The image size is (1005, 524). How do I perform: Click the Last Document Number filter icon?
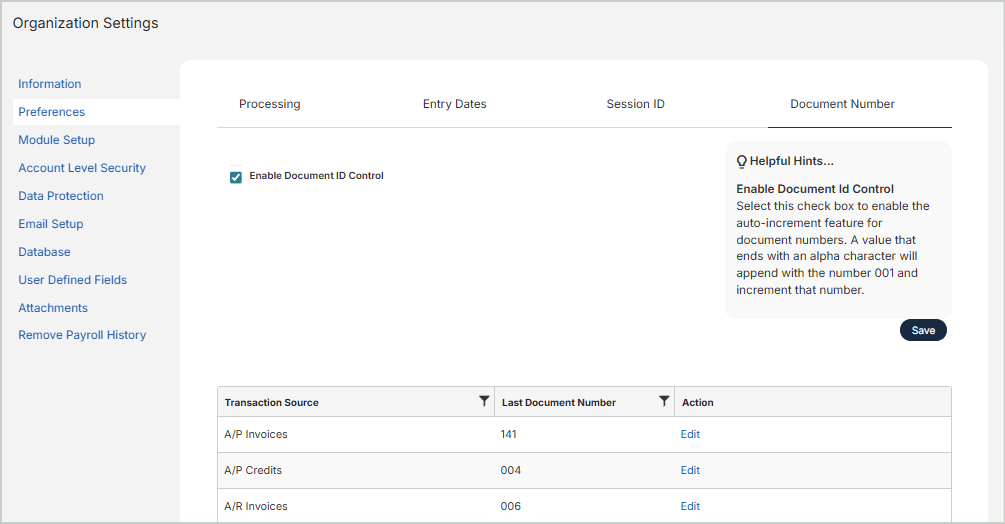point(664,401)
